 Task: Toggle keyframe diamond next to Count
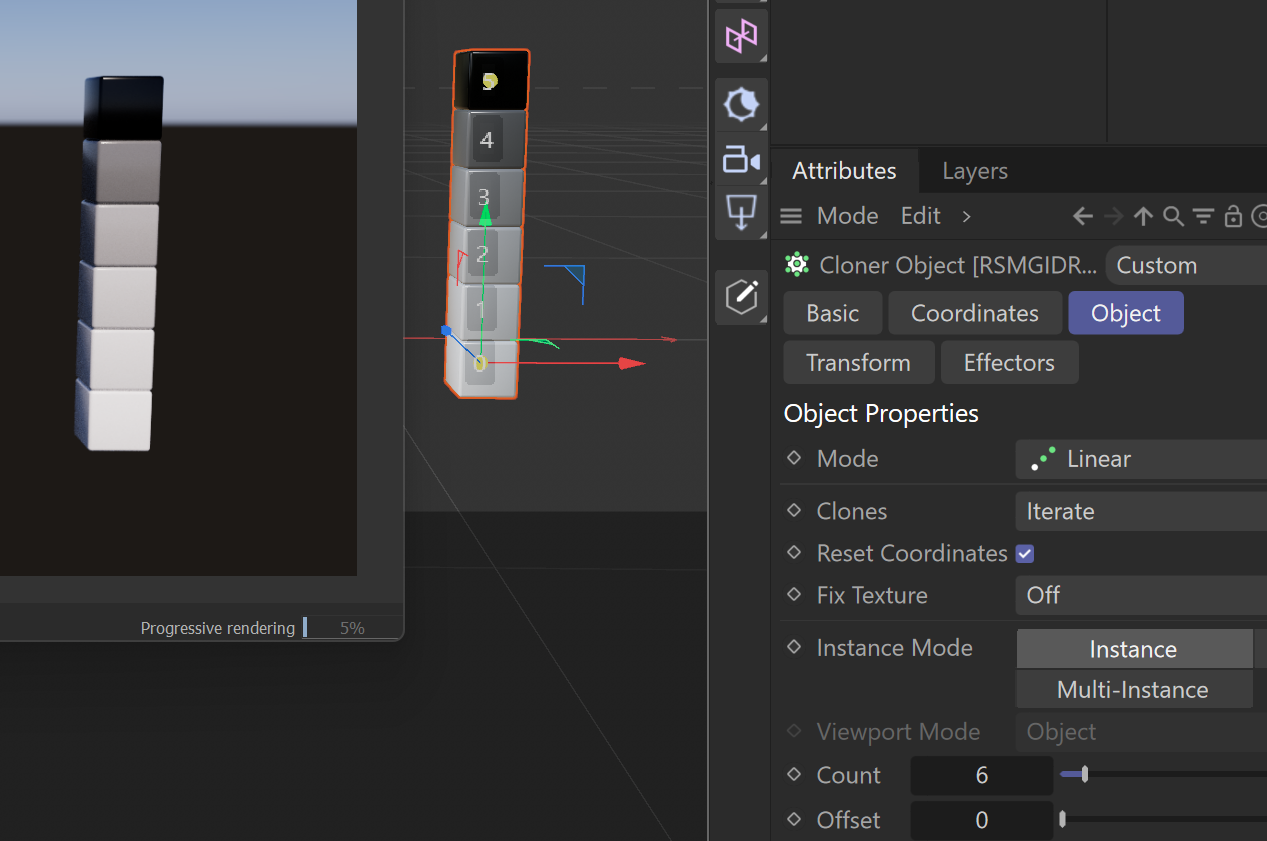pyautogui.click(x=794, y=775)
